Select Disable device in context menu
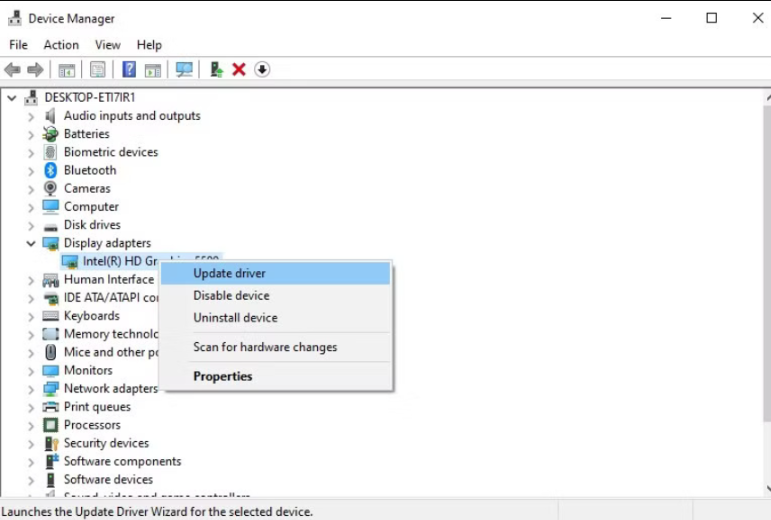The height and width of the screenshot is (520, 771). tap(231, 296)
